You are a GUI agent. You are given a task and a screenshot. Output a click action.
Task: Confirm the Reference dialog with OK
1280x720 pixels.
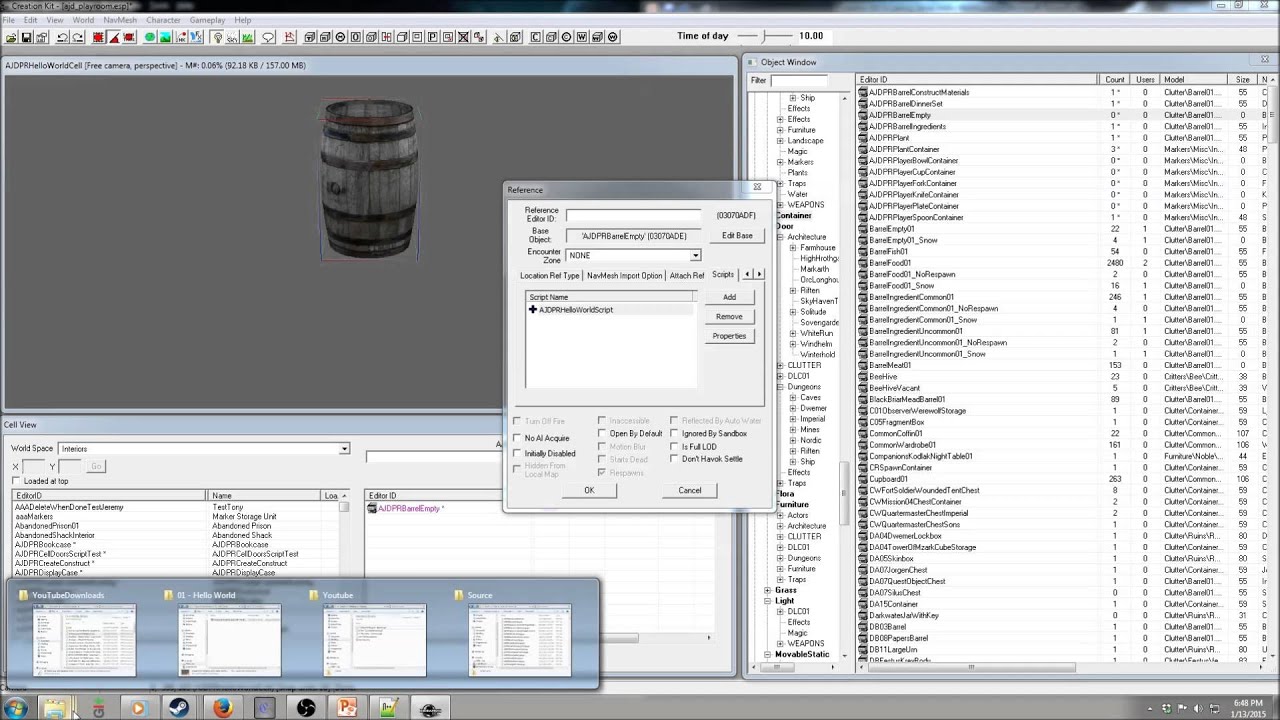pos(589,490)
